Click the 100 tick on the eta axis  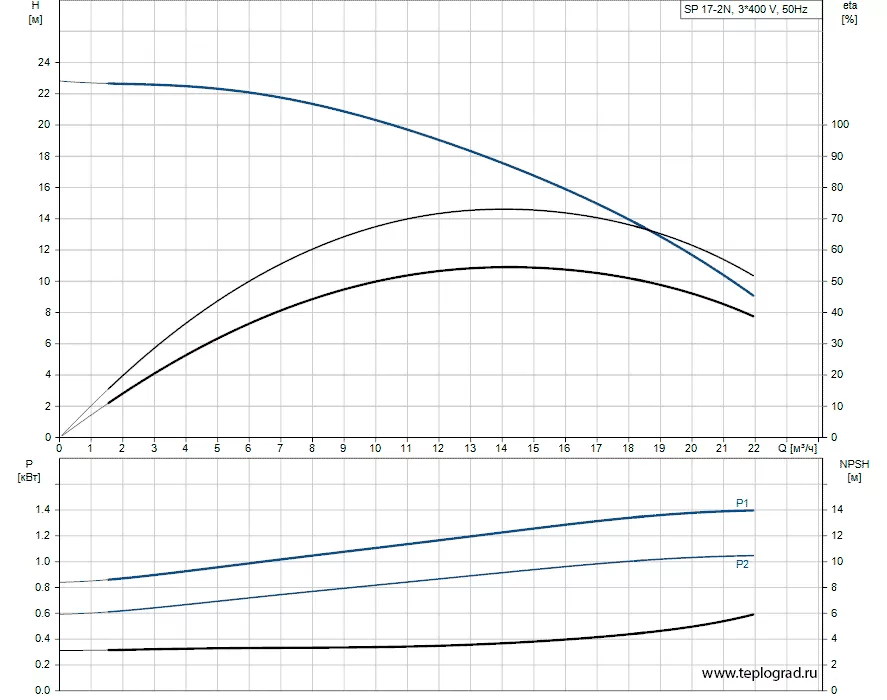click(840, 125)
